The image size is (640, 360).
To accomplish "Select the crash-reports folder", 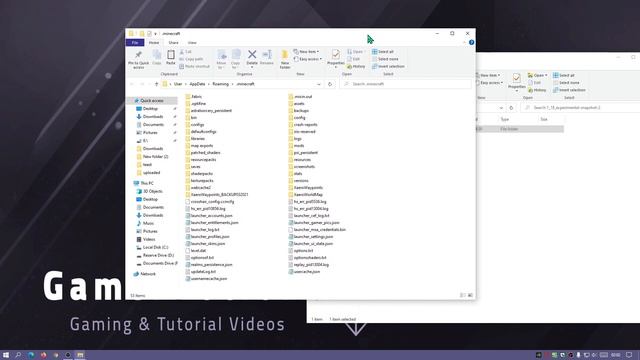I will 305,124.
